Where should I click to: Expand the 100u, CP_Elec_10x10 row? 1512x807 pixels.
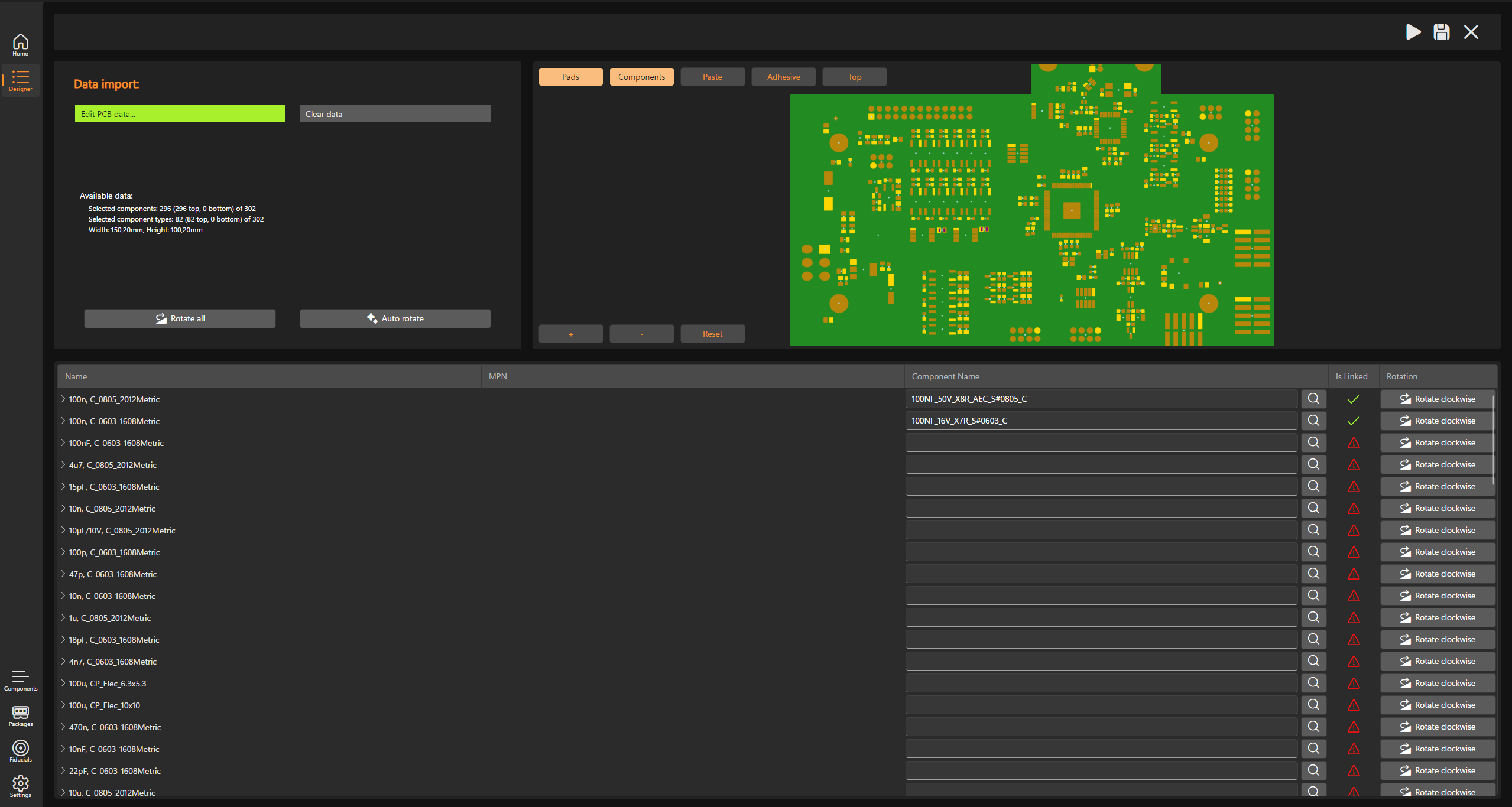tap(63, 705)
